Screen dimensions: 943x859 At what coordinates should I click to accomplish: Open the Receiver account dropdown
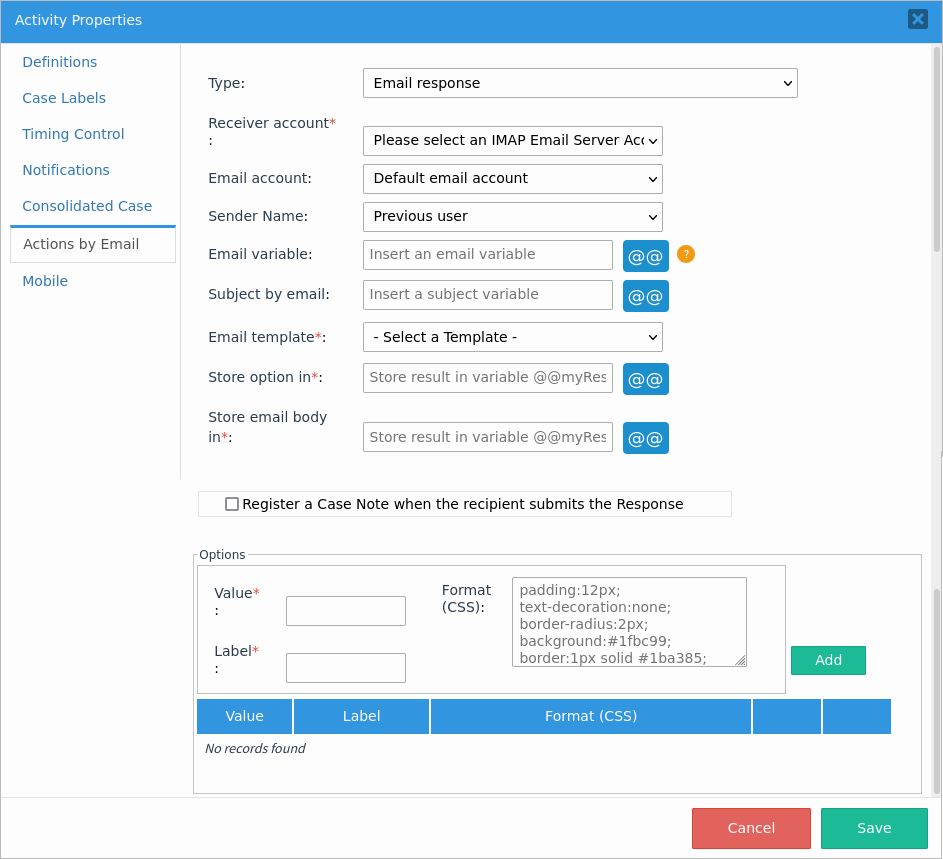coord(512,141)
